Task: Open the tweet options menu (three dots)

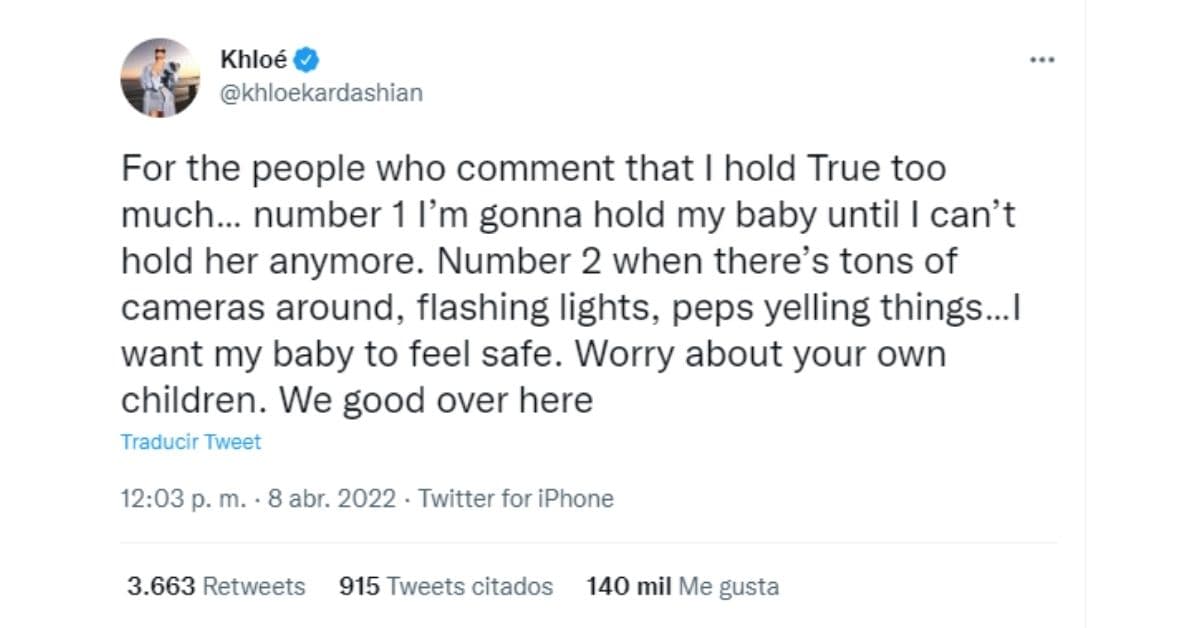Action: coord(1043,60)
